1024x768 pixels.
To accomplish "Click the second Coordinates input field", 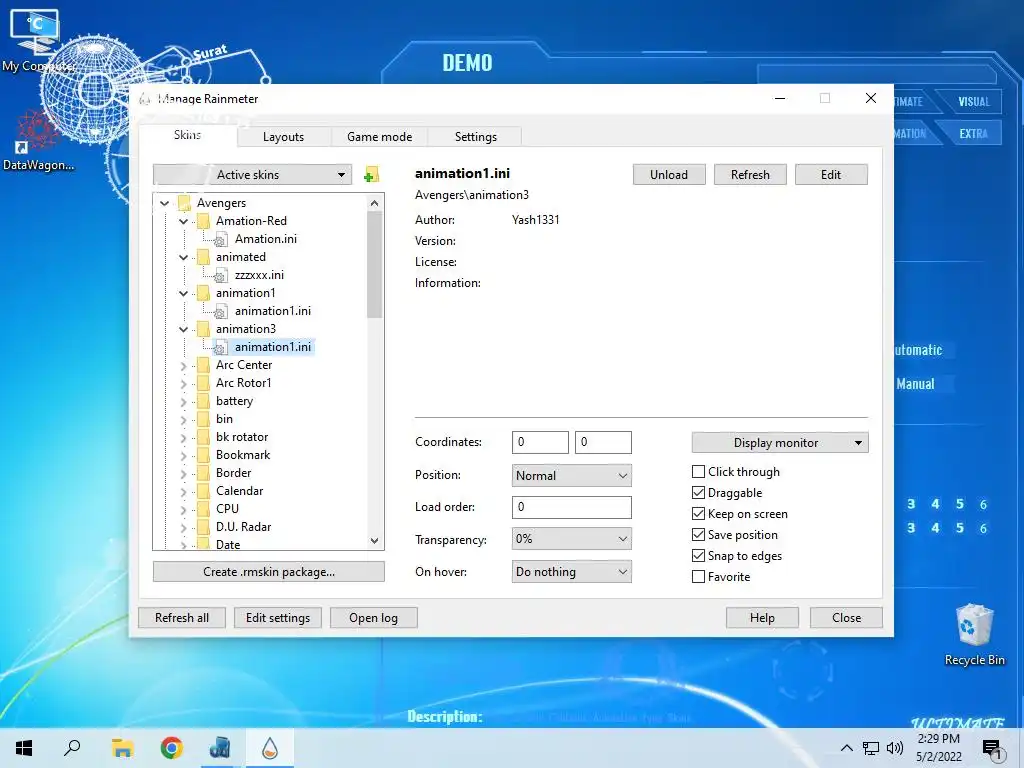I will pyautogui.click(x=603, y=443).
